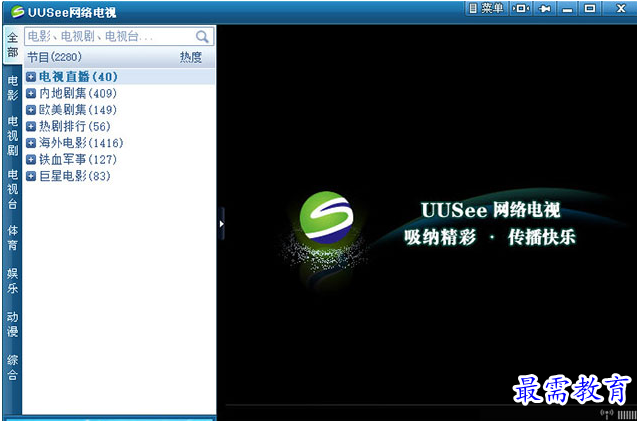Image resolution: width=637 pixels, height=421 pixels.
Task: Expand the 铁血军事(127) category
Action: (31, 159)
